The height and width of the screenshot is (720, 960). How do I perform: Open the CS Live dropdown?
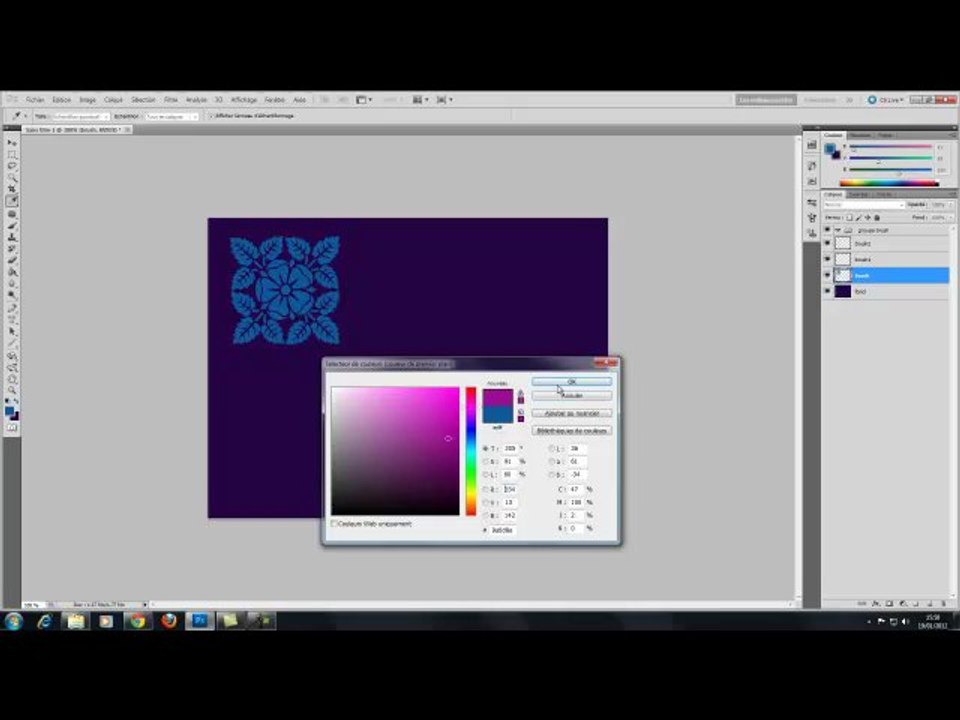click(x=885, y=99)
